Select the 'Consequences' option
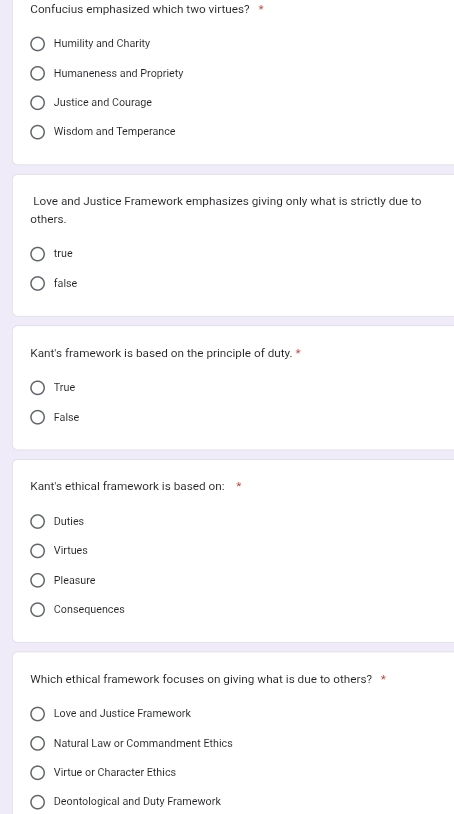The image size is (454, 814). [x=37, y=609]
